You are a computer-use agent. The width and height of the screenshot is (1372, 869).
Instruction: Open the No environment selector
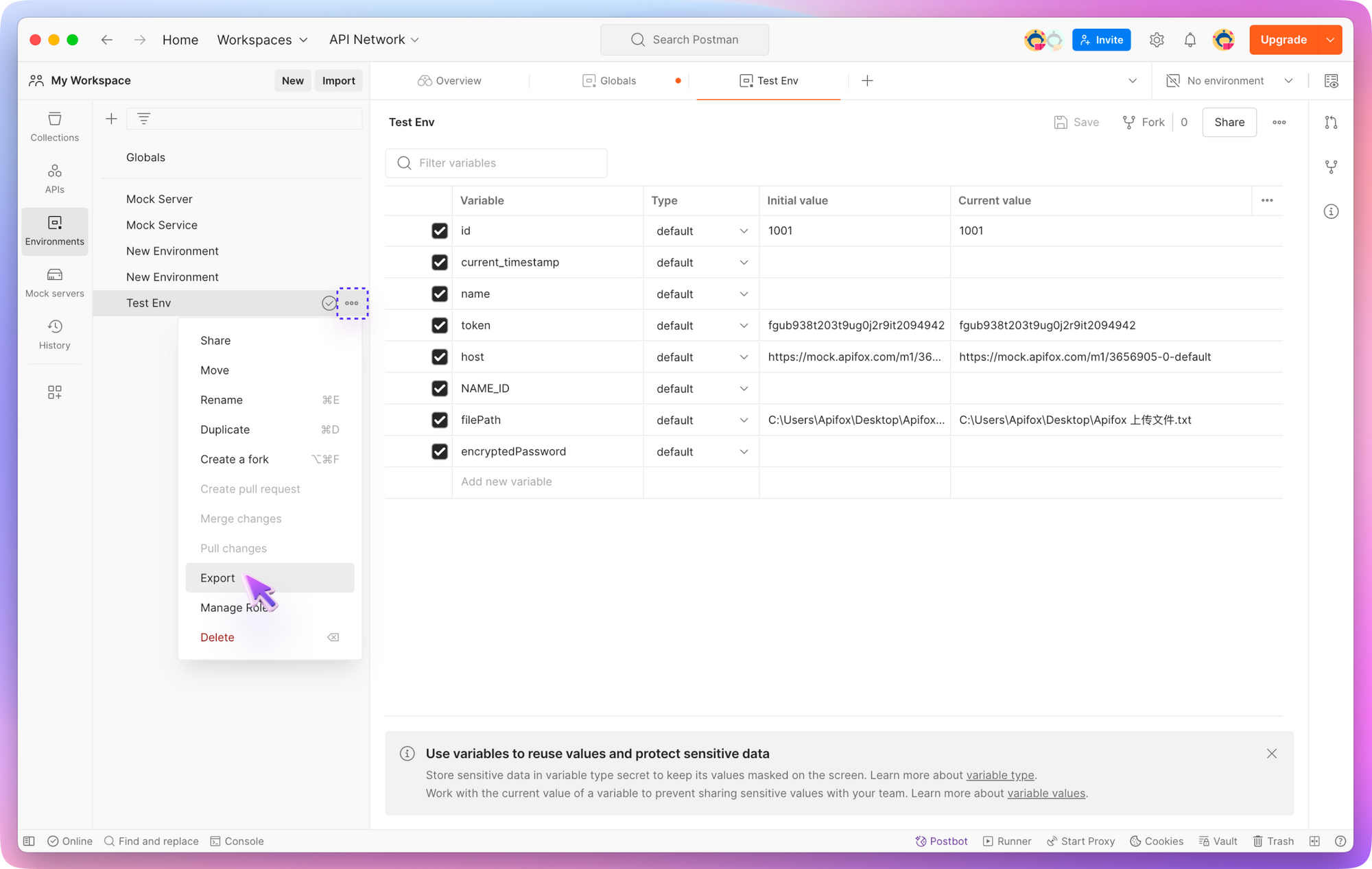pos(1230,81)
